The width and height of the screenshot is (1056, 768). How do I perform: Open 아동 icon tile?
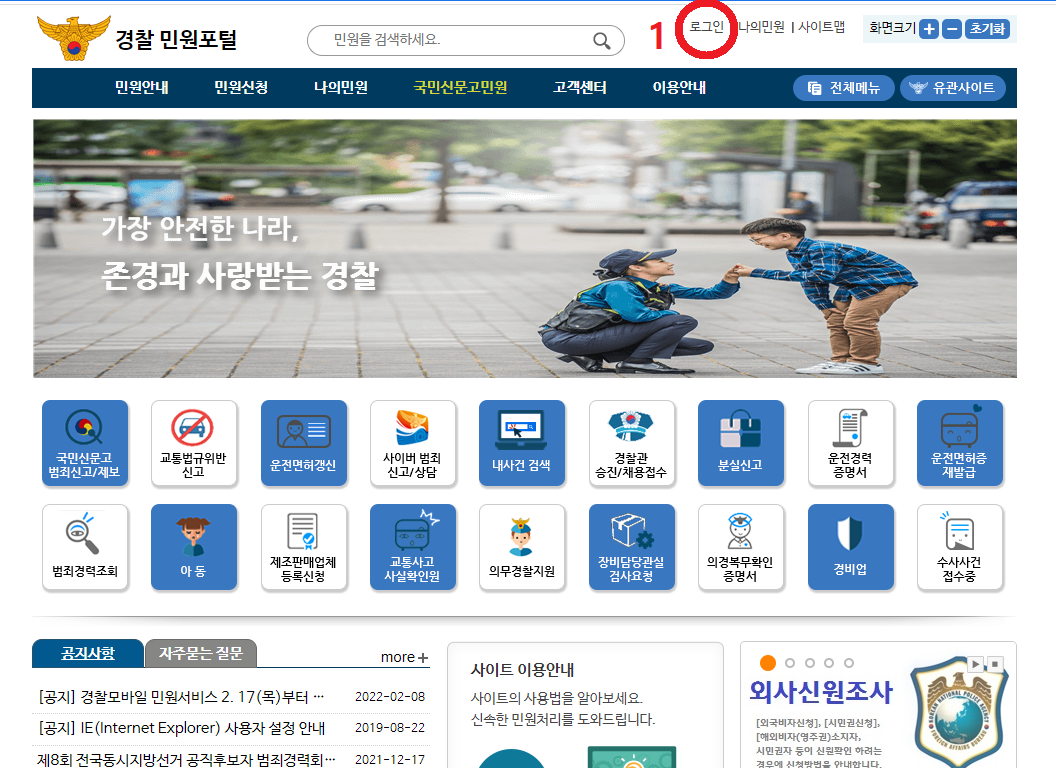194,547
